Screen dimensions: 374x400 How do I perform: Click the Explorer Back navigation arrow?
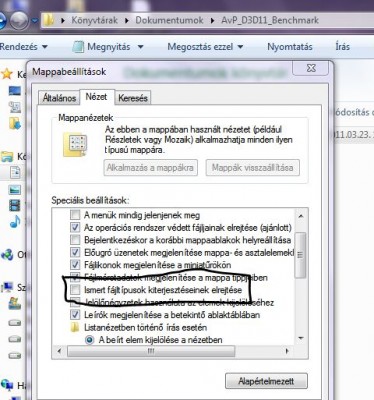click(2, 21)
